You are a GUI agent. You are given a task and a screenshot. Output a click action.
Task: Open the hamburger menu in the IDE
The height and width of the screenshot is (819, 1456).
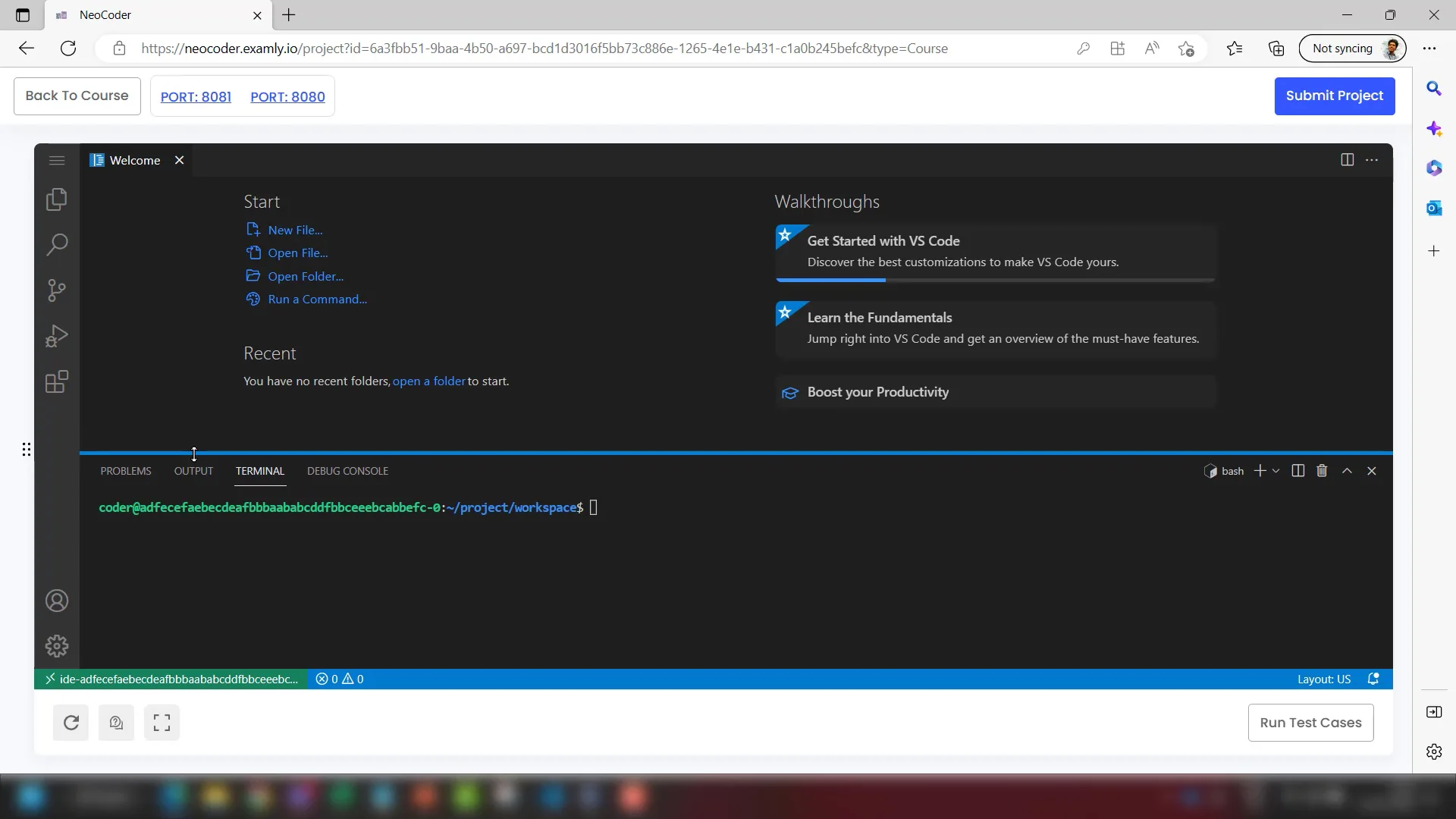point(56,160)
